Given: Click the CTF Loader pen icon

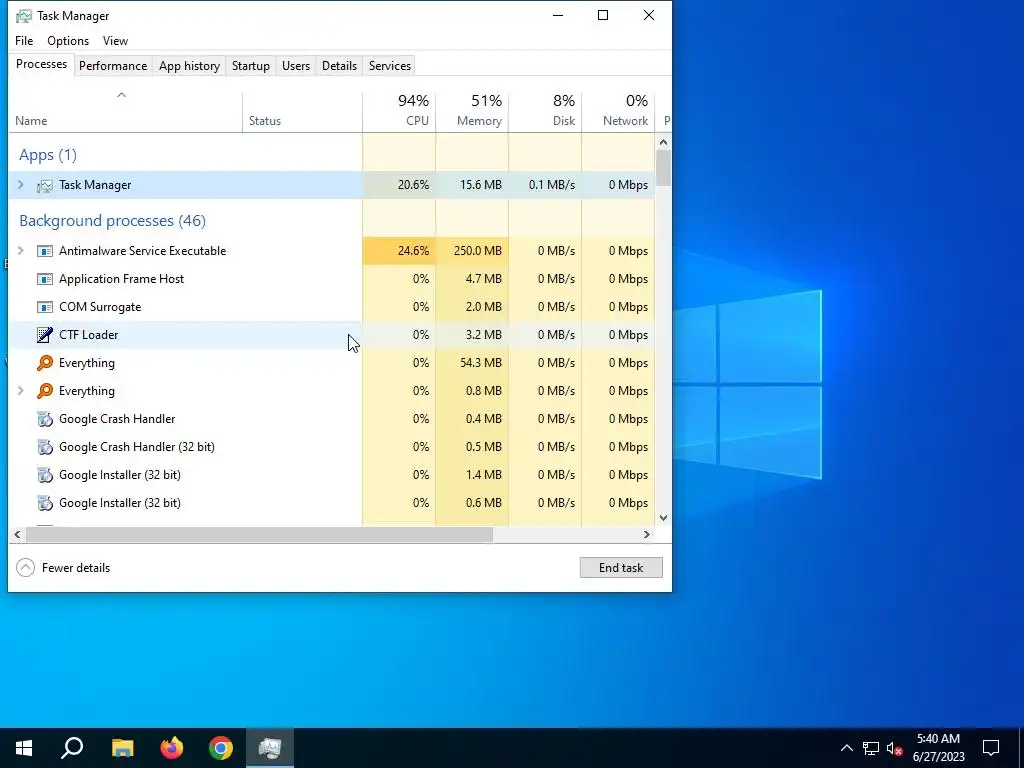Looking at the screenshot, I should 44,335.
